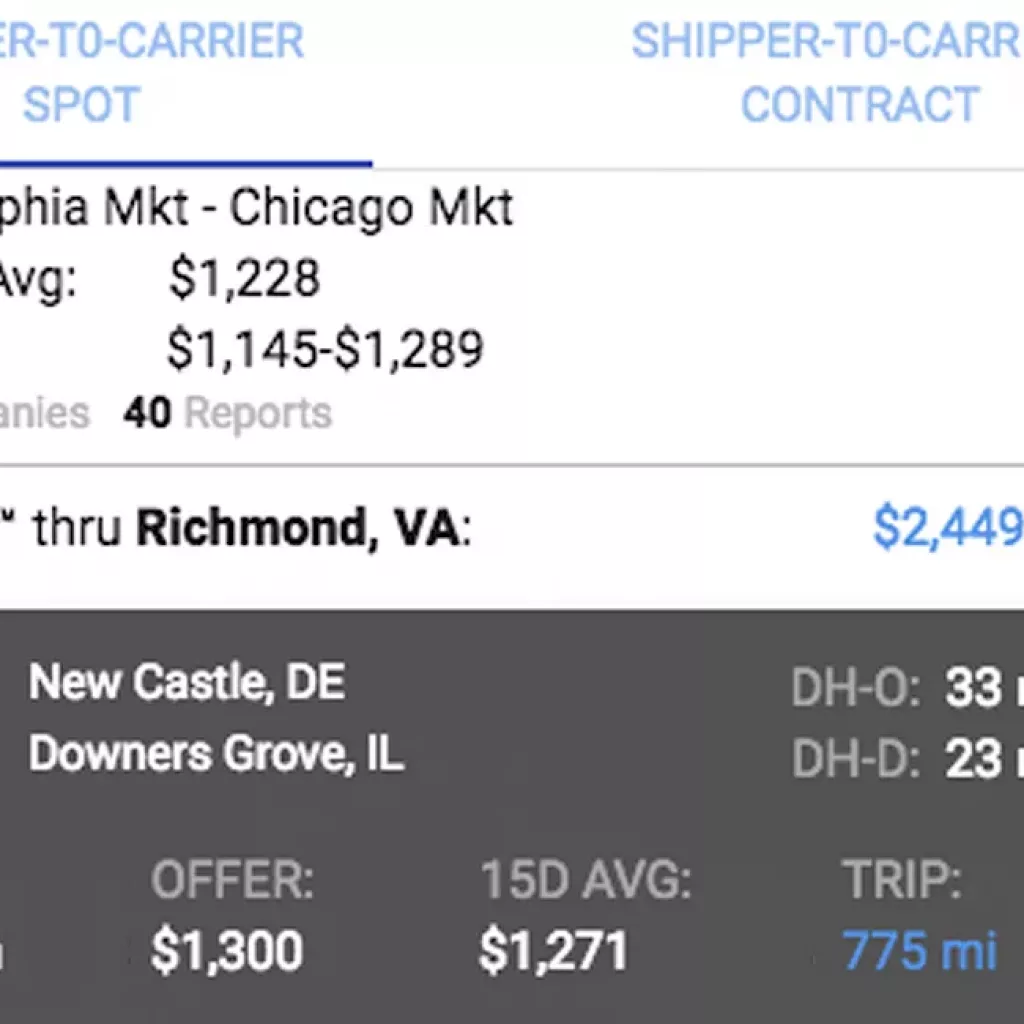Switch to Shipper-to-Carrier Spot tab
Viewport: 1024px width, 1024px height.
[x=152, y=72]
